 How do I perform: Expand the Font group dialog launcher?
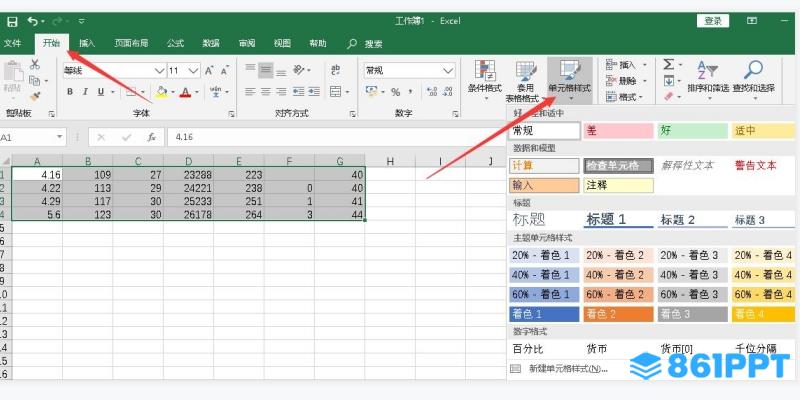tap(232, 114)
